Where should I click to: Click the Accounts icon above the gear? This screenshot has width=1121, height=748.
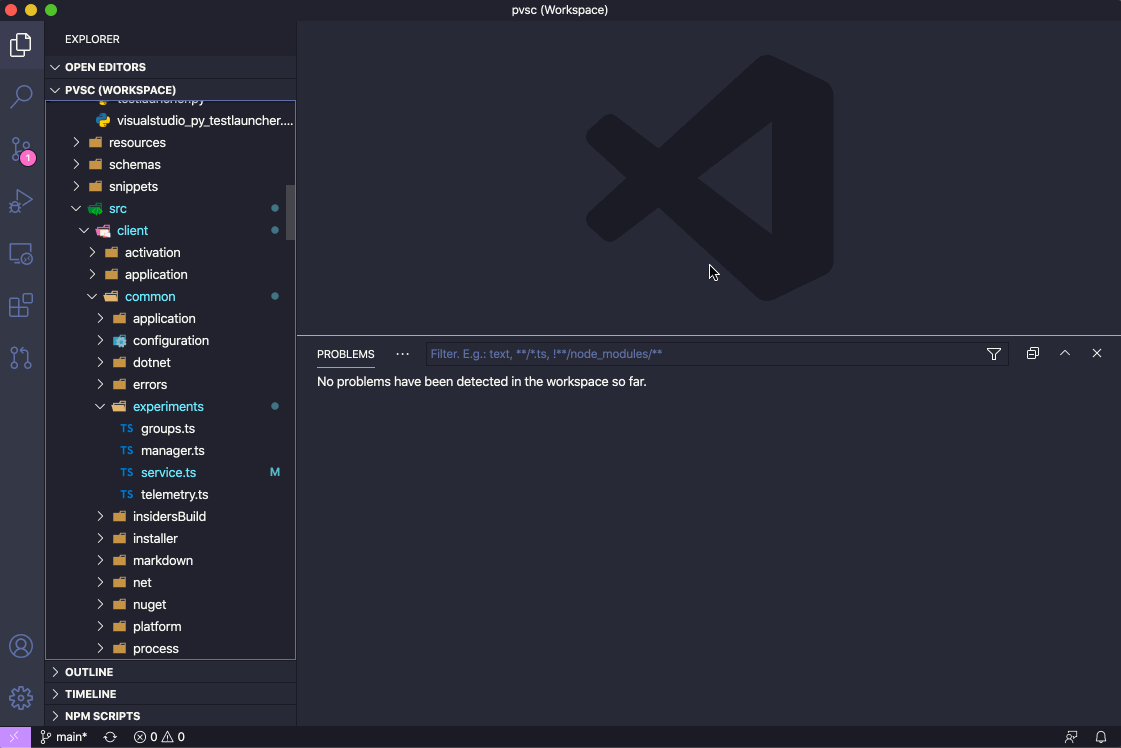21,646
